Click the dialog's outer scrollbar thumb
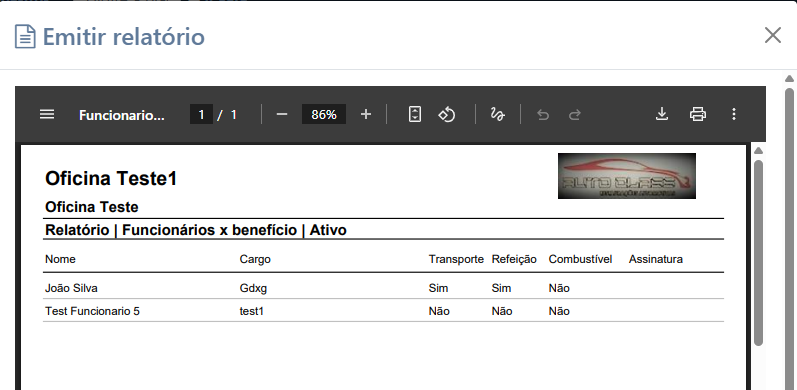Screen dimensions: 797x390 (x=789, y=239)
